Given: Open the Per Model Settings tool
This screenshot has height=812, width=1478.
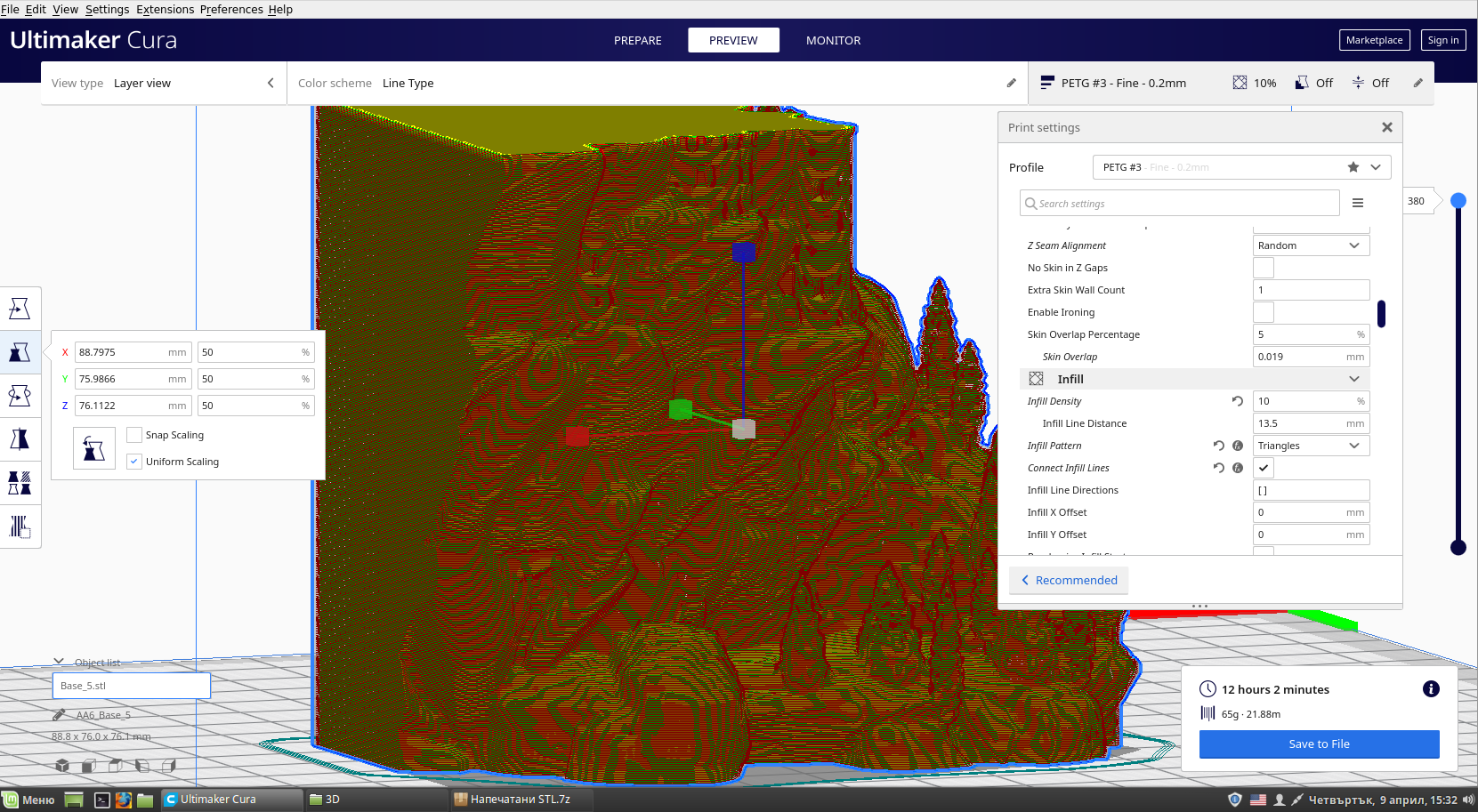Looking at the screenshot, I should (x=20, y=483).
